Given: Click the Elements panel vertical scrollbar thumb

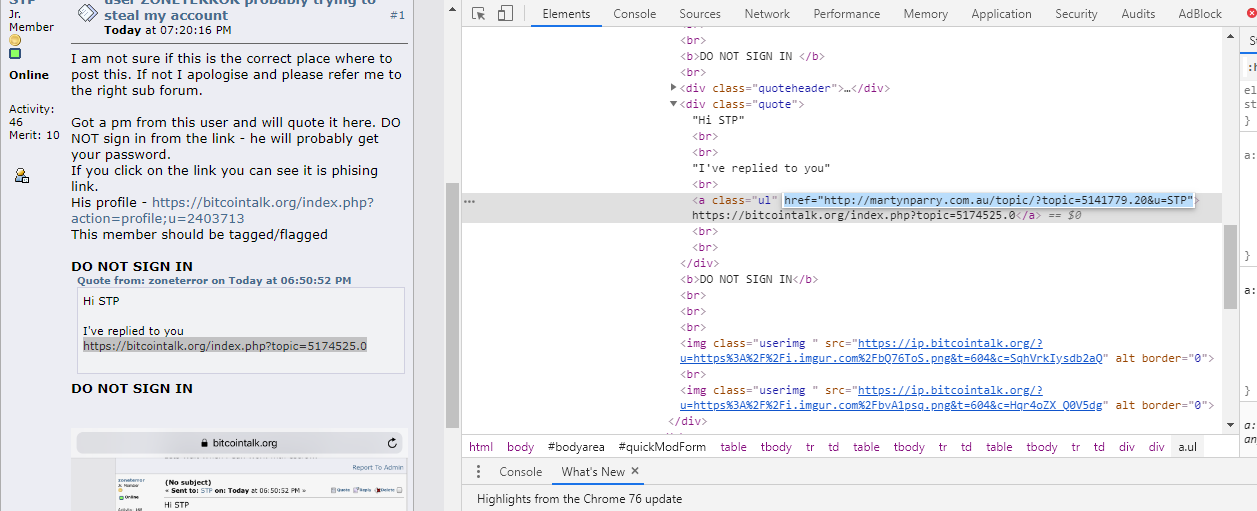Looking at the screenshot, I should pyautogui.click(x=1230, y=267).
